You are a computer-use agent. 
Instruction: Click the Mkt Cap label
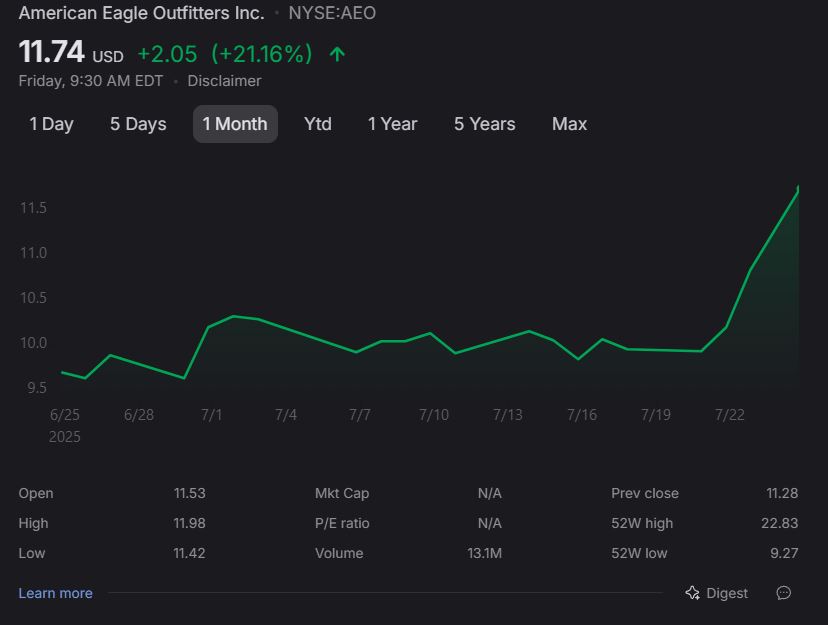[x=342, y=493]
